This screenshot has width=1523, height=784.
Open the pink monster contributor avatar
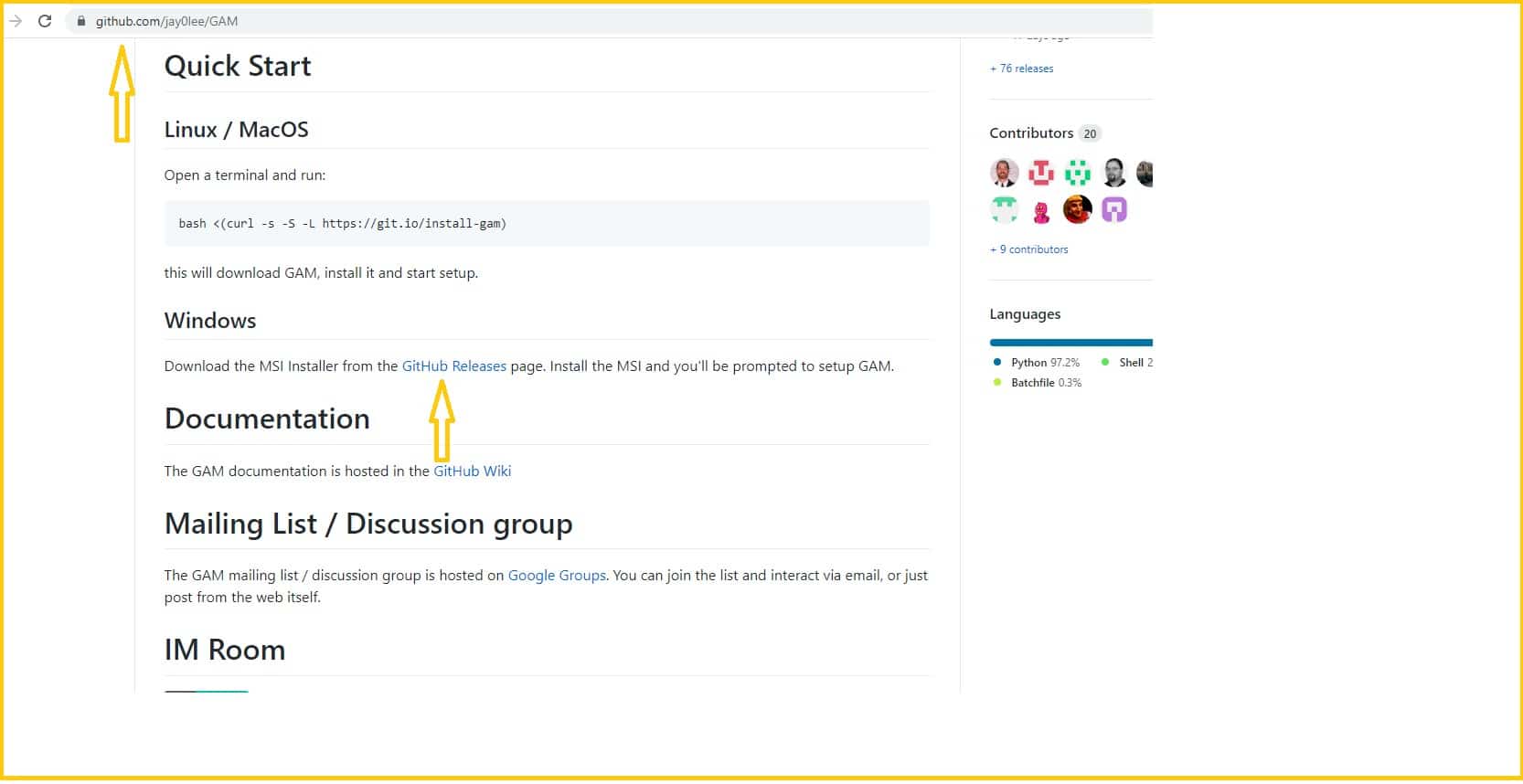[1040, 211]
